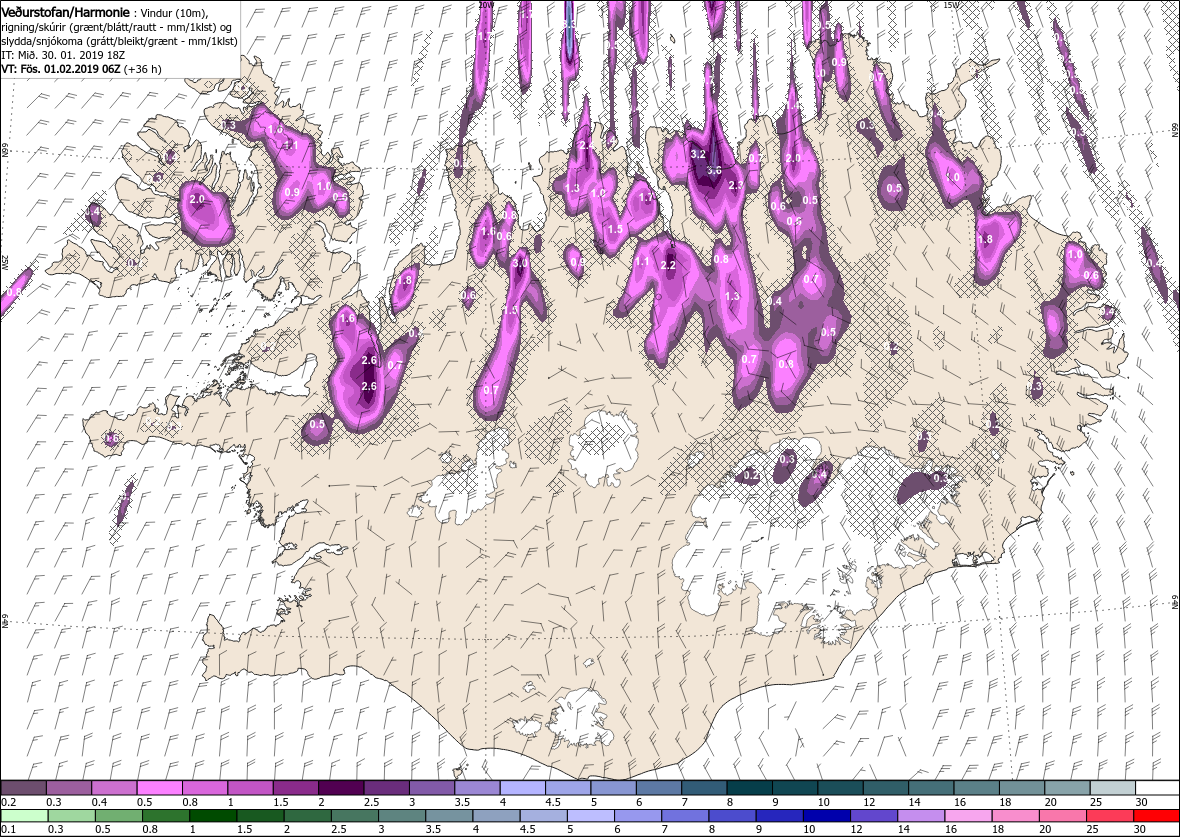Click the 1.4 snowfall value on the map
This screenshot has width=1180, height=837.
(x=793, y=105)
